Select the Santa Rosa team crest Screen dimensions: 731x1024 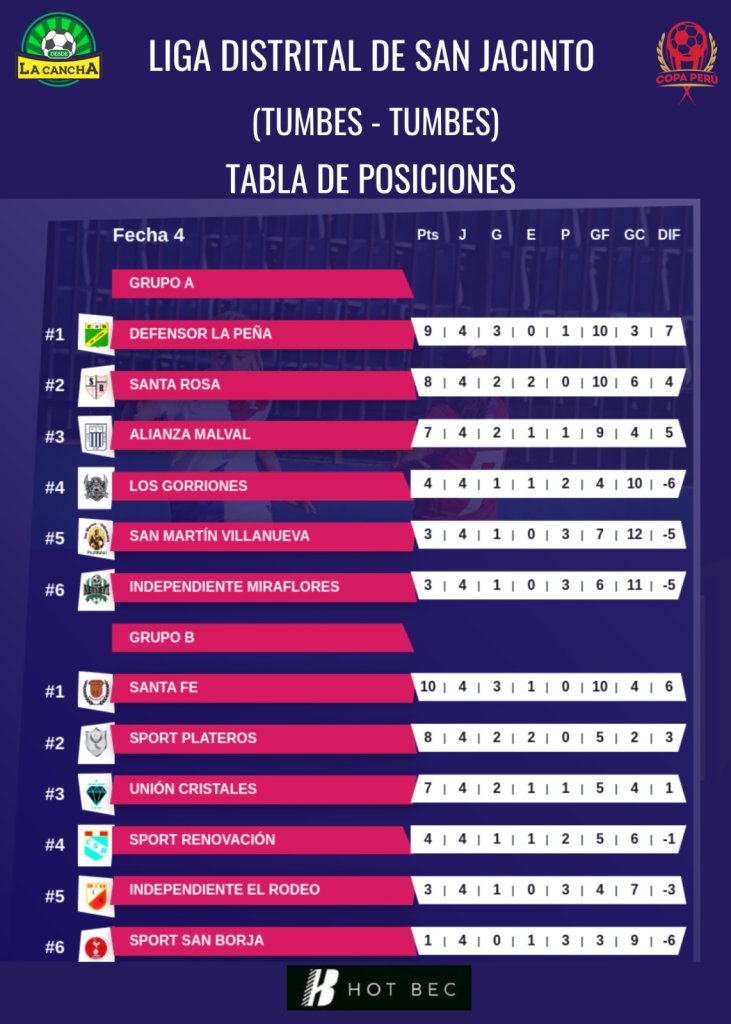pos(96,385)
